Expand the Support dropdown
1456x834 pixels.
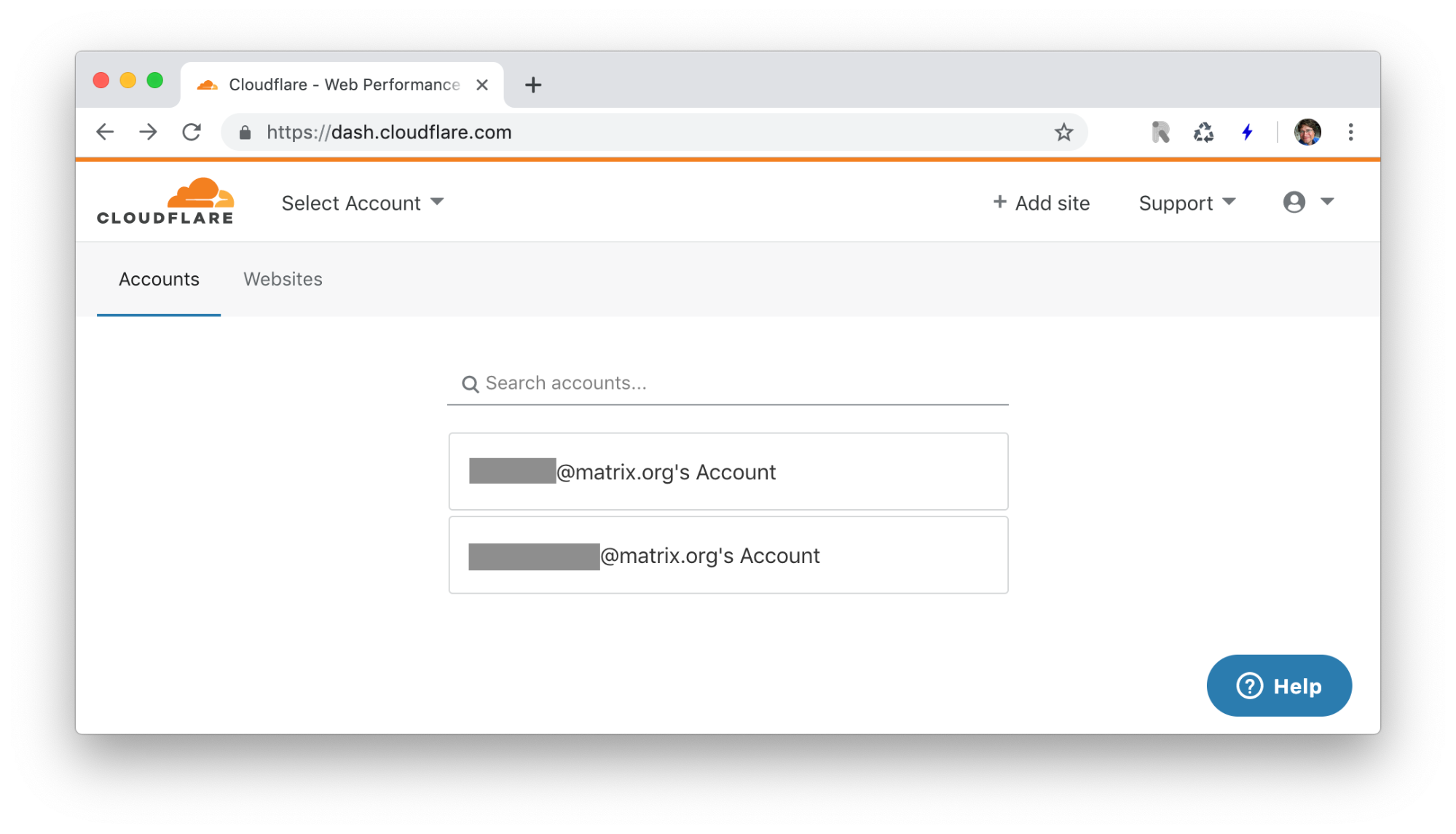pos(1186,202)
